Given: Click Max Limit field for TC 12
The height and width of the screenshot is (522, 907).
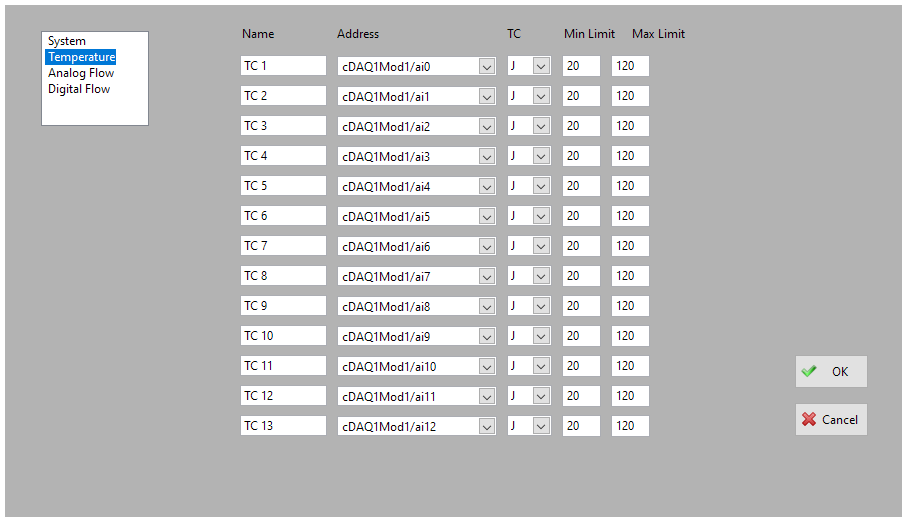Looking at the screenshot, I should 631,396.
